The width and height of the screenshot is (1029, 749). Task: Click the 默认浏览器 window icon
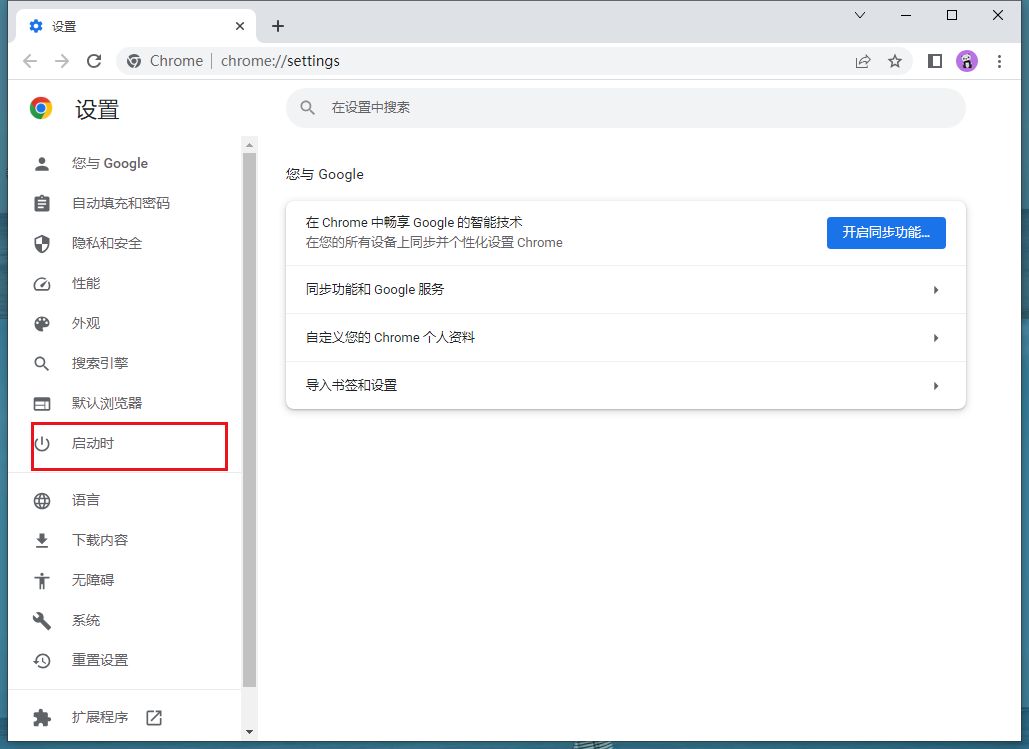(42, 404)
